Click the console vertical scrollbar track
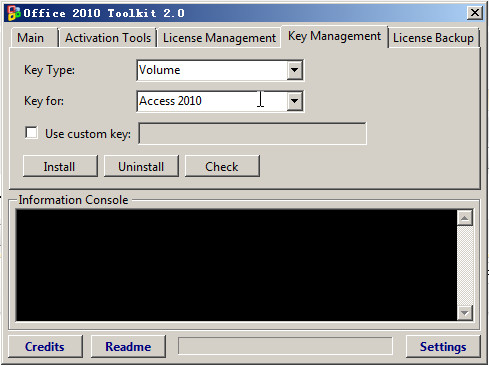 click(x=465, y=265)
